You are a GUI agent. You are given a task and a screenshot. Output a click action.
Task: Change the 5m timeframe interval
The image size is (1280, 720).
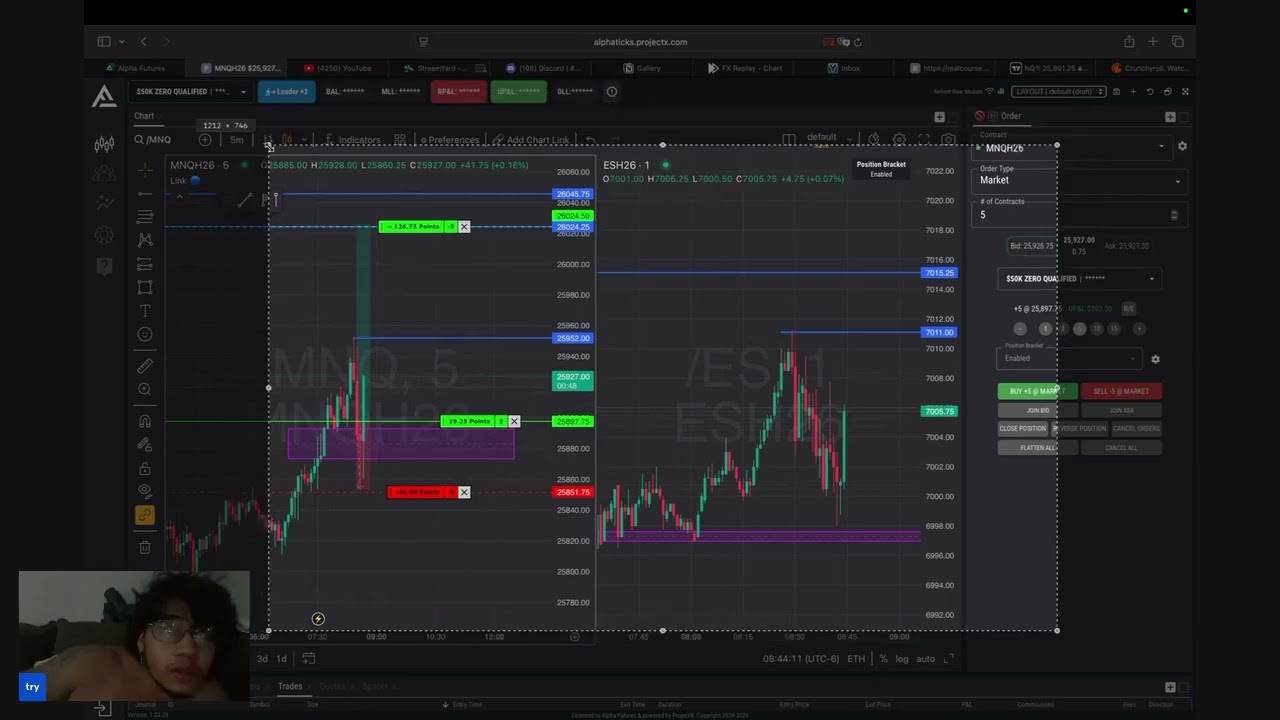pyautogui.click(x=237, y=140)
